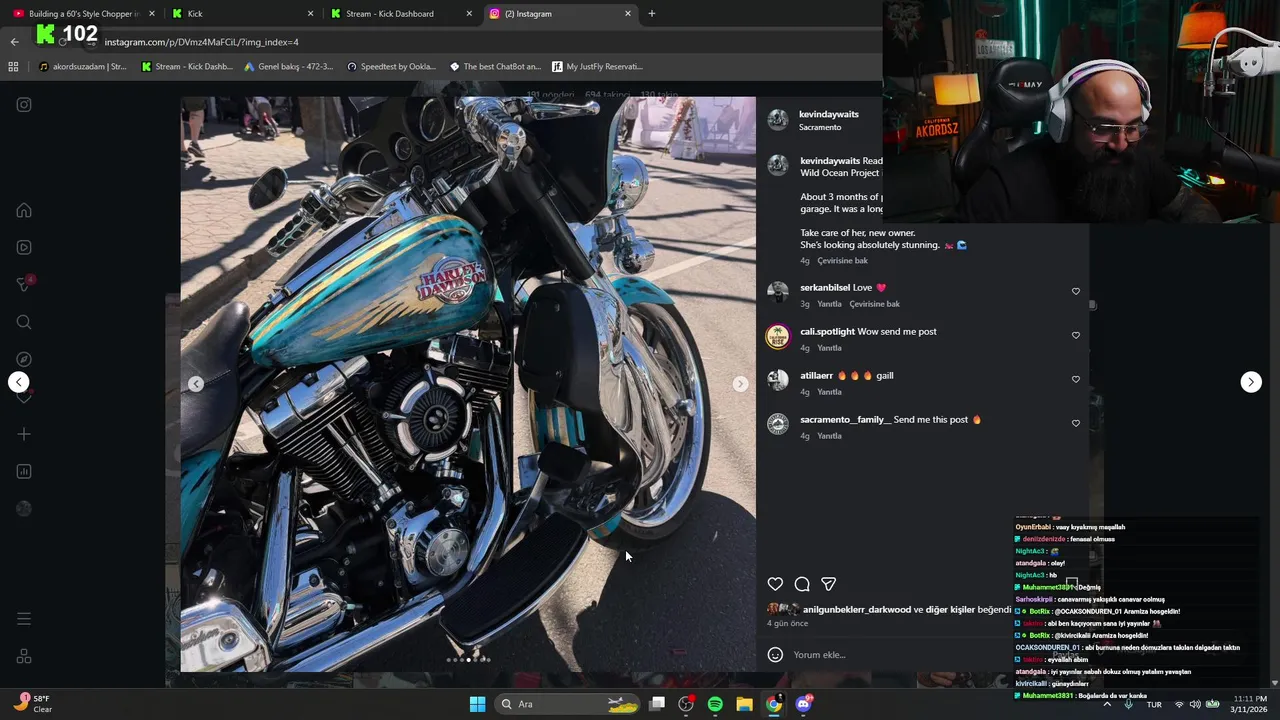Screen dimensions: 1280x720
Task: Like cali.spotlight's comment
Action: tap(1076, 335)
